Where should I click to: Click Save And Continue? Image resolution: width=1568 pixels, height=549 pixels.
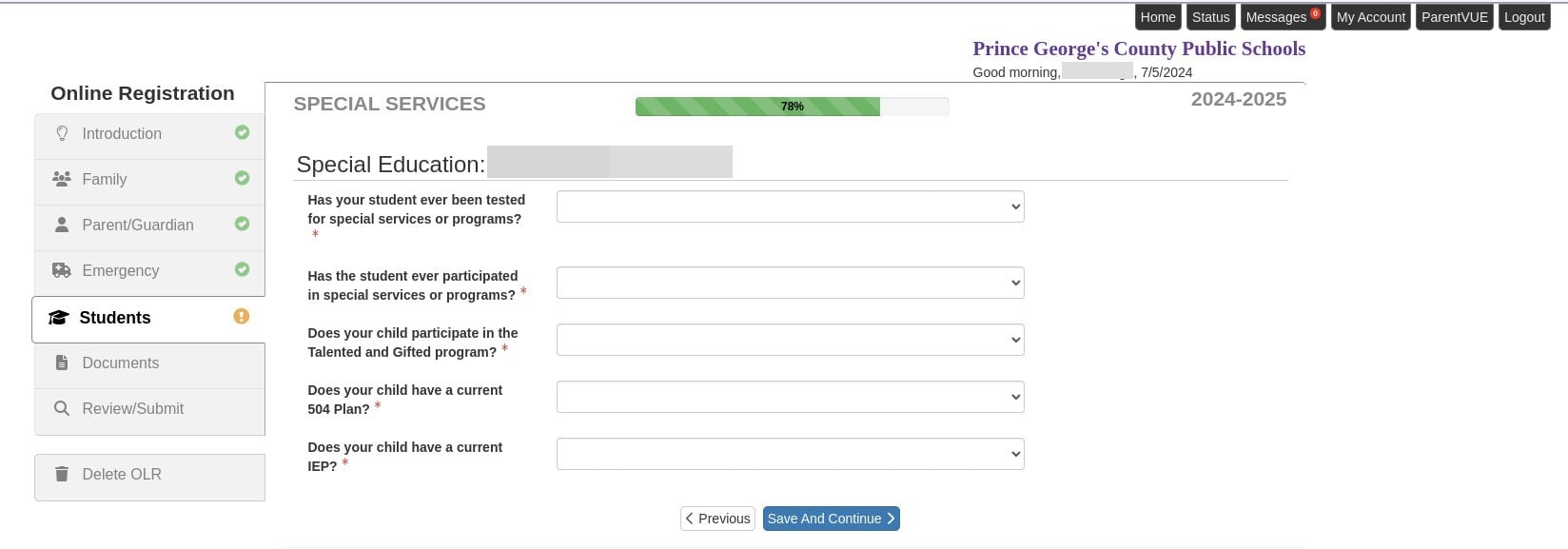[830, 518]
